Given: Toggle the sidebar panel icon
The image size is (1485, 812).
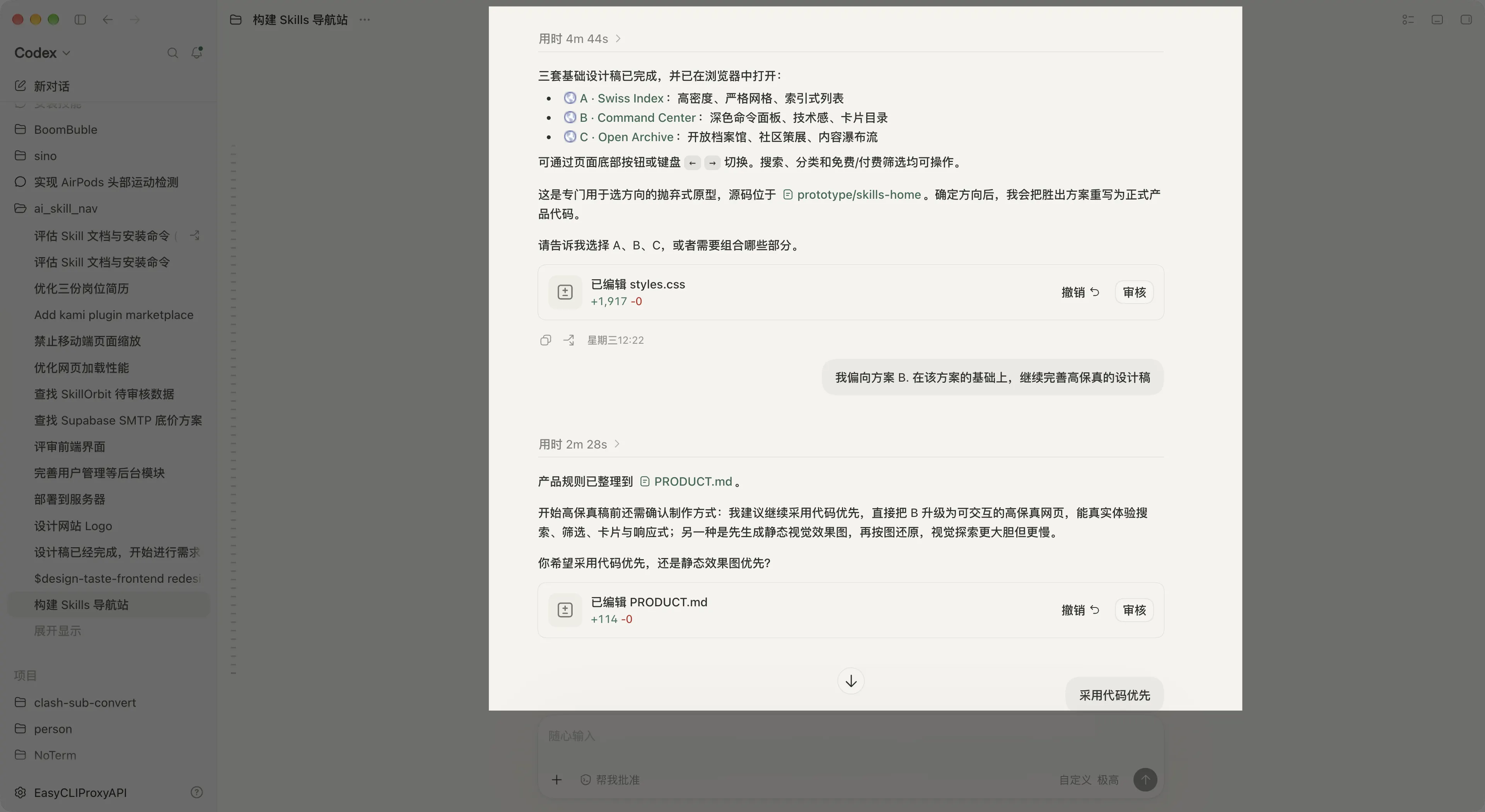Looking at the screenshot, I should coord(80,20).
